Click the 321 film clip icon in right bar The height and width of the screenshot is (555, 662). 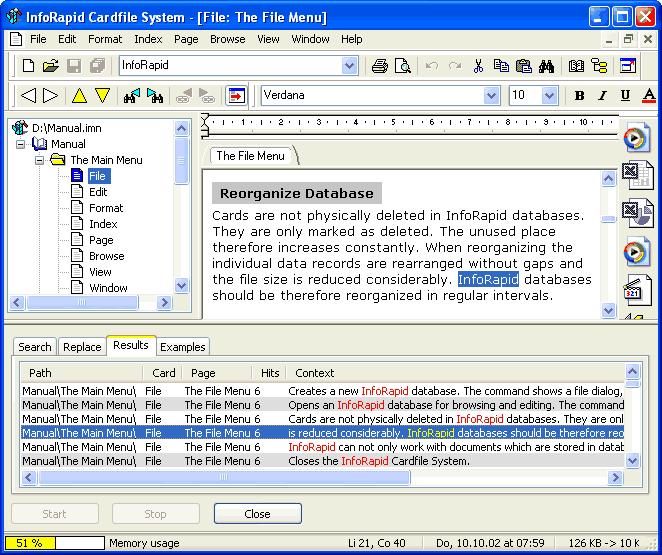coord(638,290)
